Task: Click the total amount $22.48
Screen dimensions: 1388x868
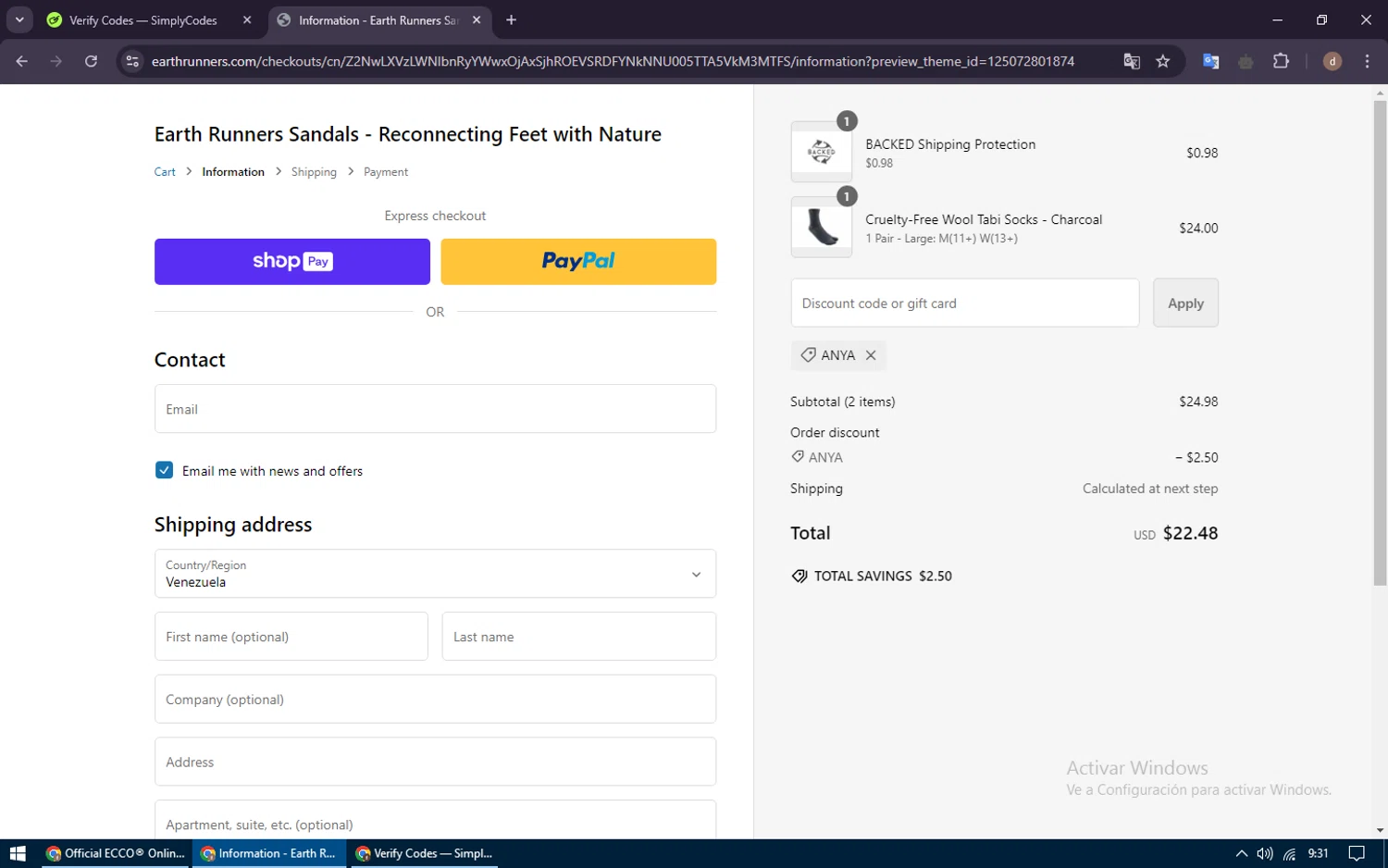Action: point(1190,533)
